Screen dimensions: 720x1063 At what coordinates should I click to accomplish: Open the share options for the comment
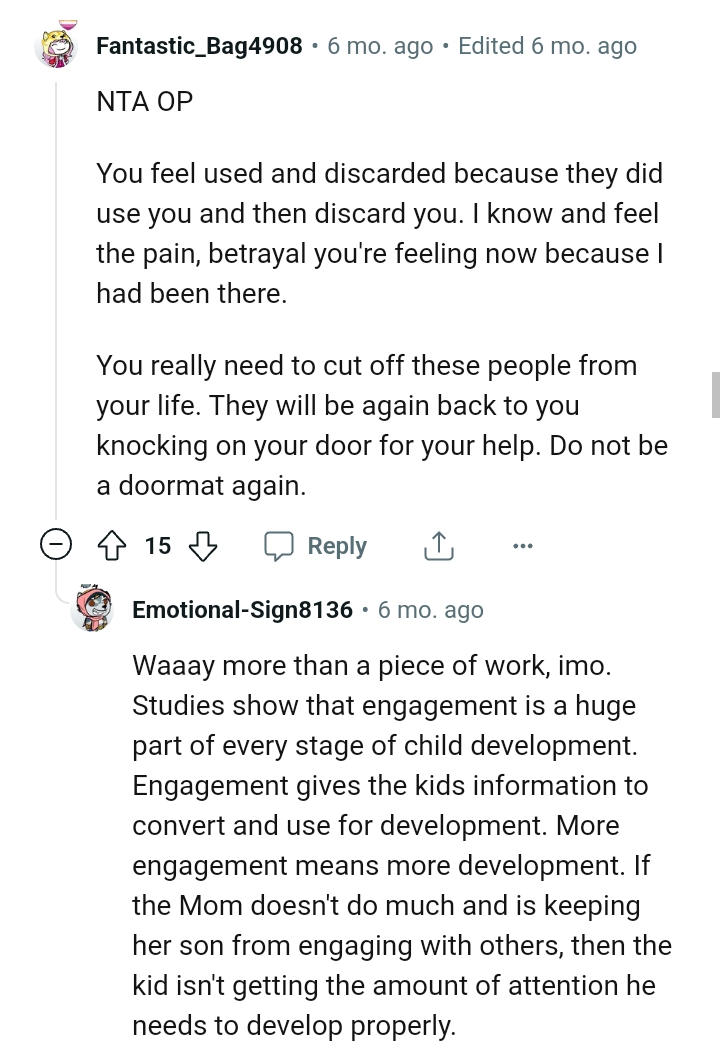[438, 546]
